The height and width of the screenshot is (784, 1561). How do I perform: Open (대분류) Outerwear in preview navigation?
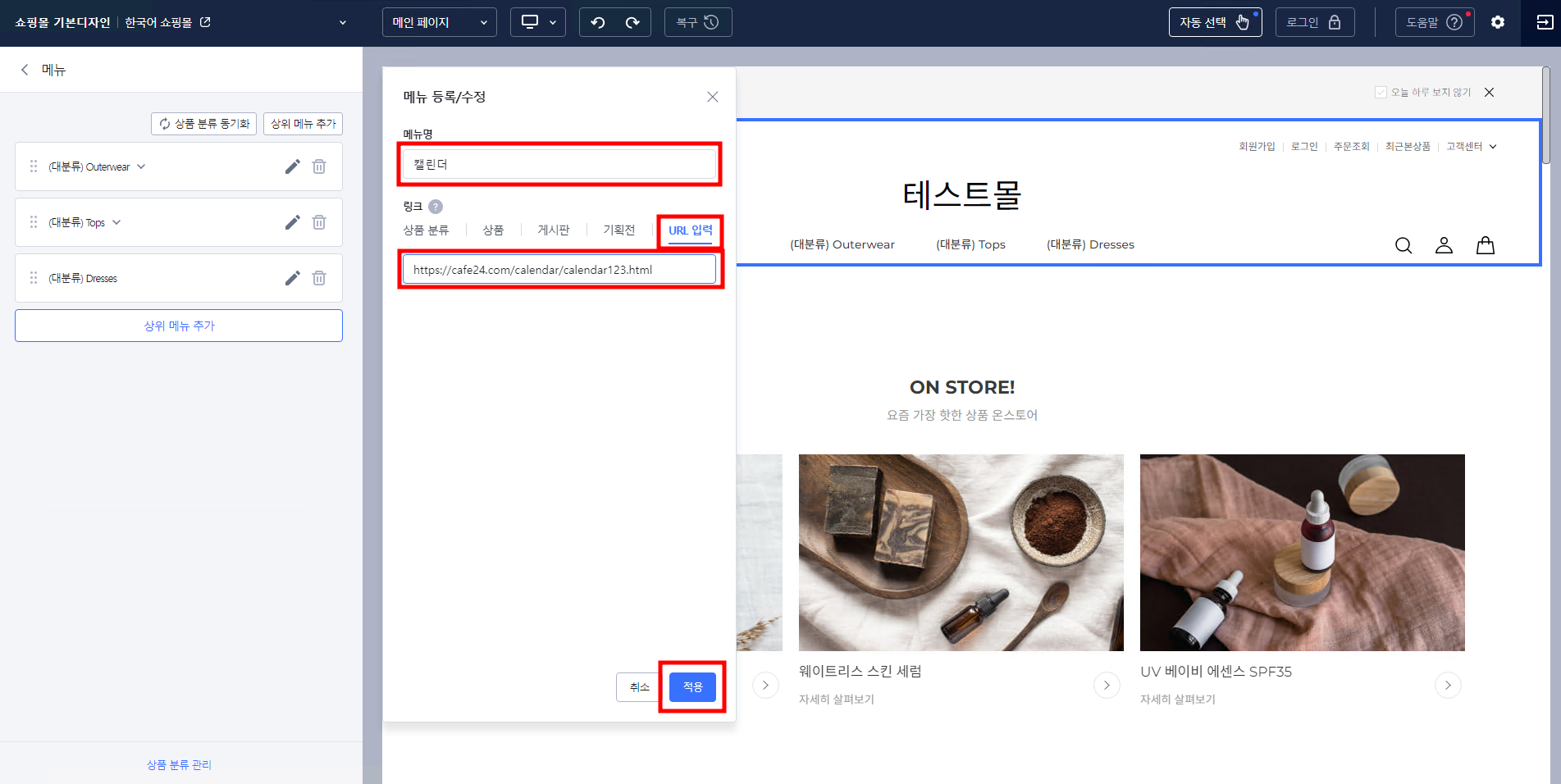[x=842, y=244]
